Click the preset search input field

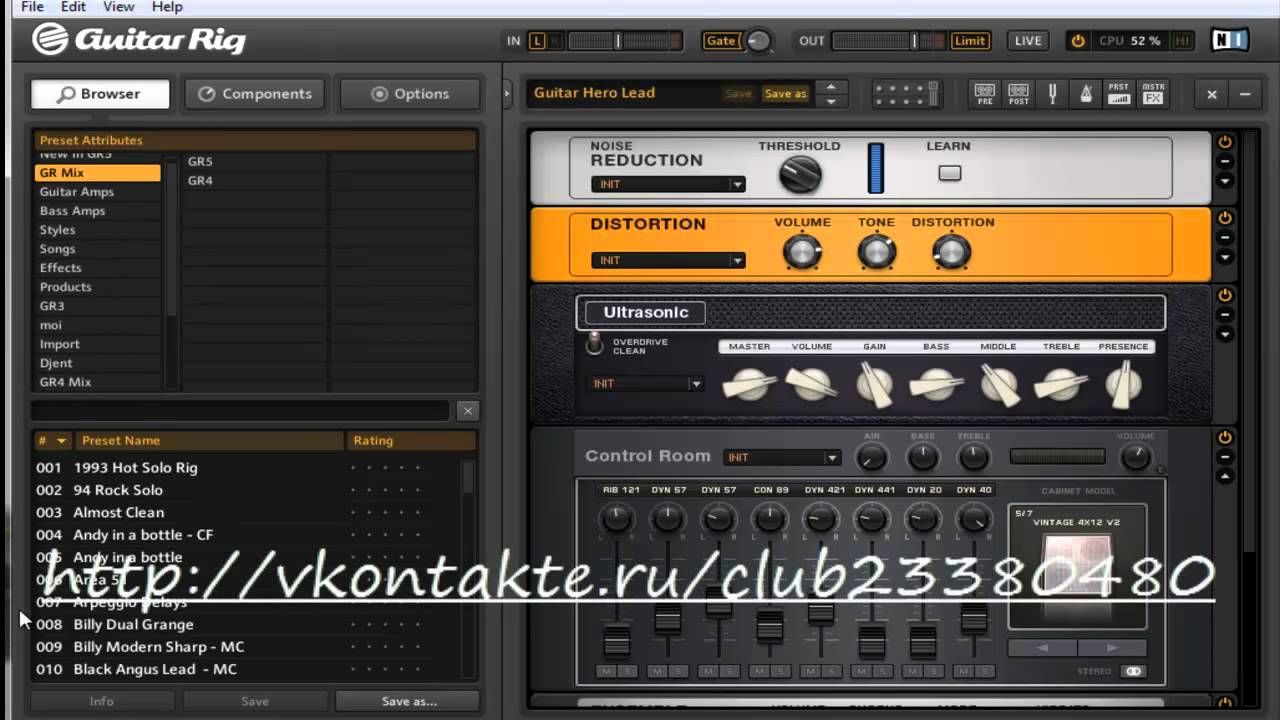[240, 411]
